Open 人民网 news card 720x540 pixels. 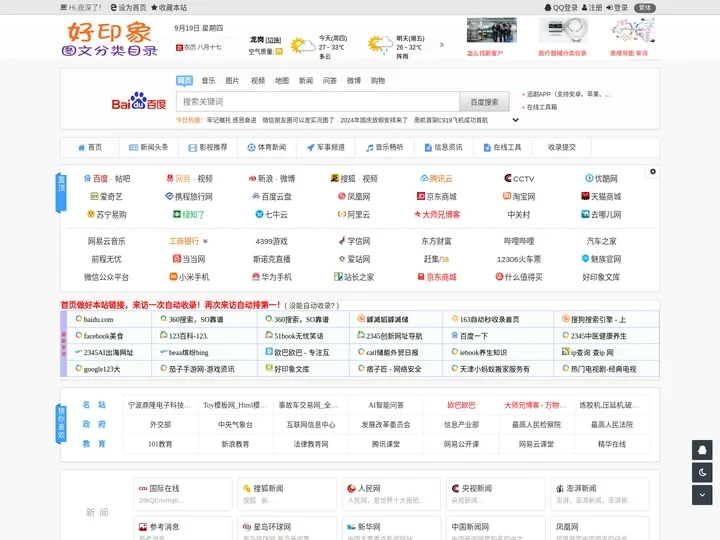[x=391, y=494]
